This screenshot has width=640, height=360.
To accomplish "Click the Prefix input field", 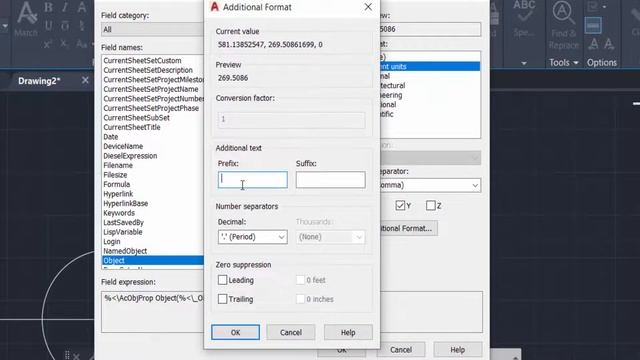I will (x=253, y=180).
